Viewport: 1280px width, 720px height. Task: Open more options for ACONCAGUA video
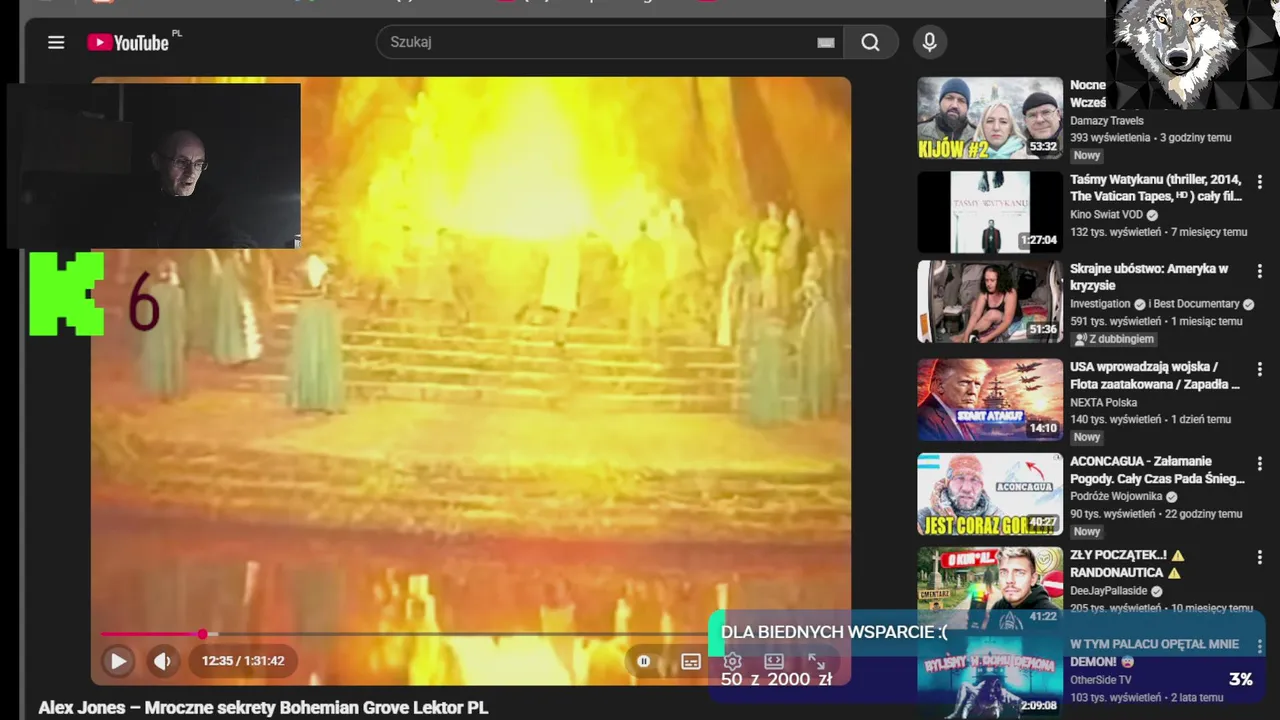coord(1259,464)
